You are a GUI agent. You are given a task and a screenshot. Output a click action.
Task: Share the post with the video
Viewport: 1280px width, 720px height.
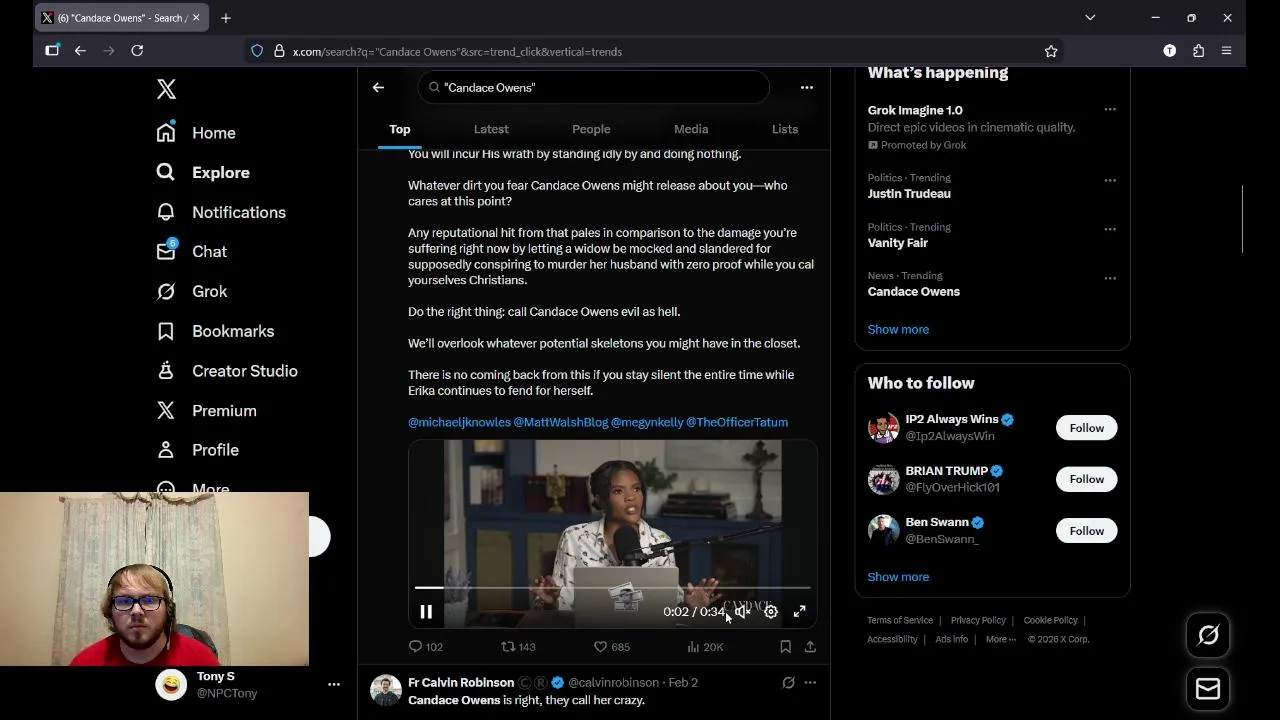point(810,647)
